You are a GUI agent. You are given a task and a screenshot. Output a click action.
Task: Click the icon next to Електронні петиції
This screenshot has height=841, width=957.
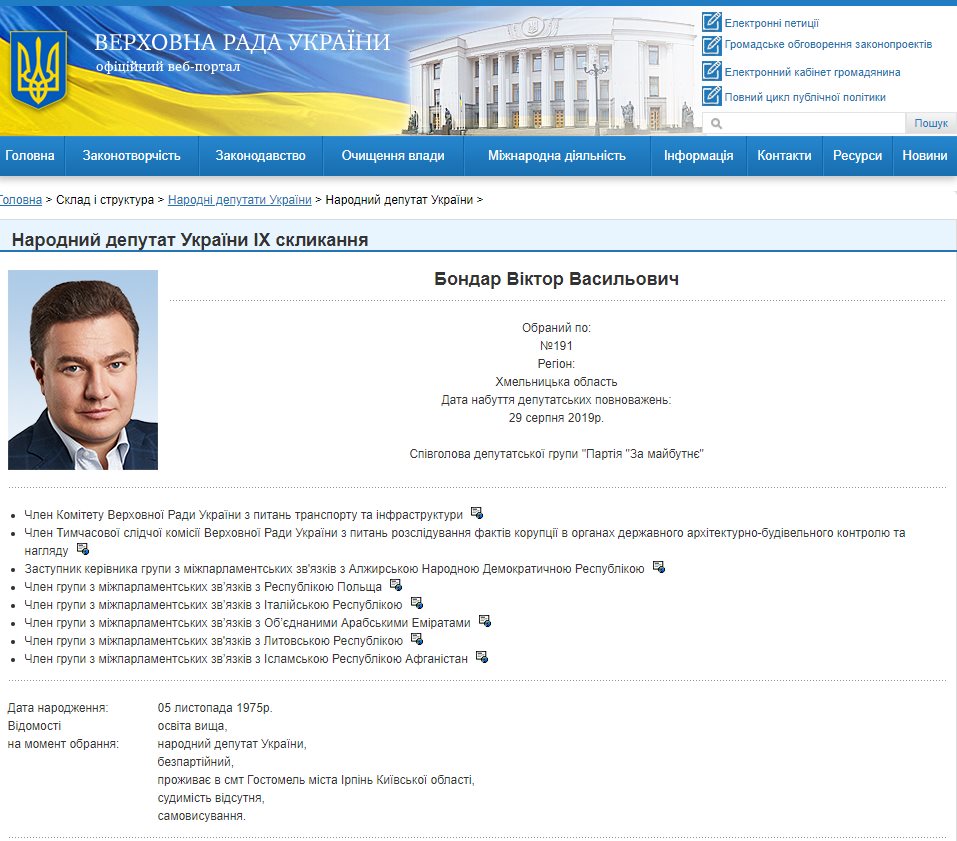click(711, 22)
